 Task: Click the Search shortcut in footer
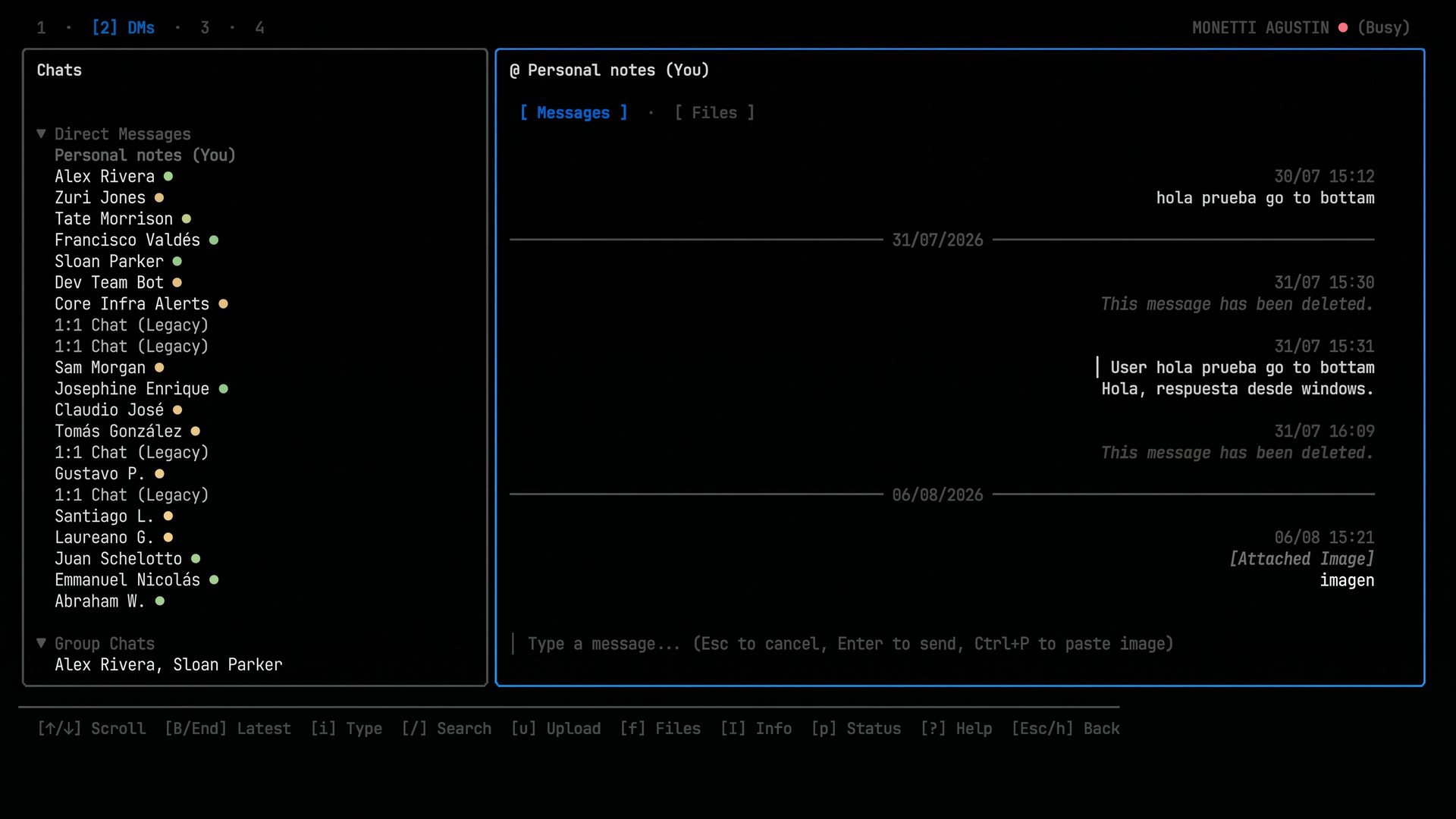point(447,728)
